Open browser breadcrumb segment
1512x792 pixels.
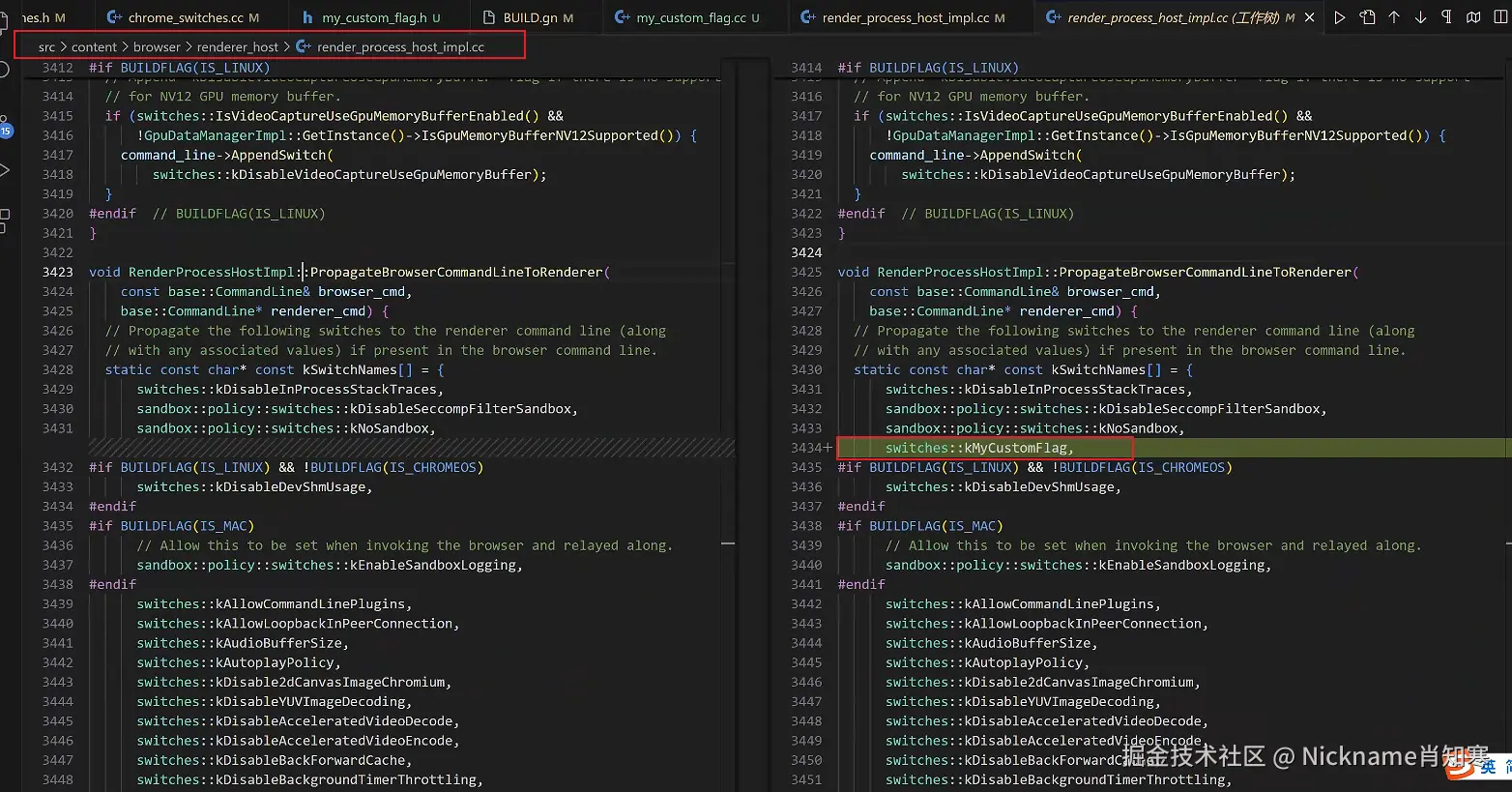point(157,46)
